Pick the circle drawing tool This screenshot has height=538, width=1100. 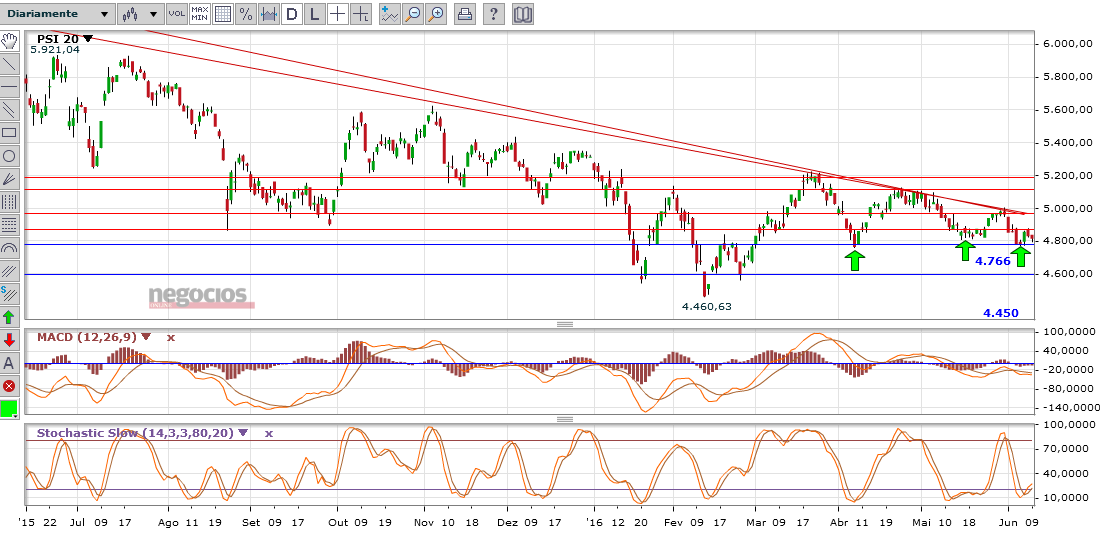pyautogui.click(x=10, y=156)
